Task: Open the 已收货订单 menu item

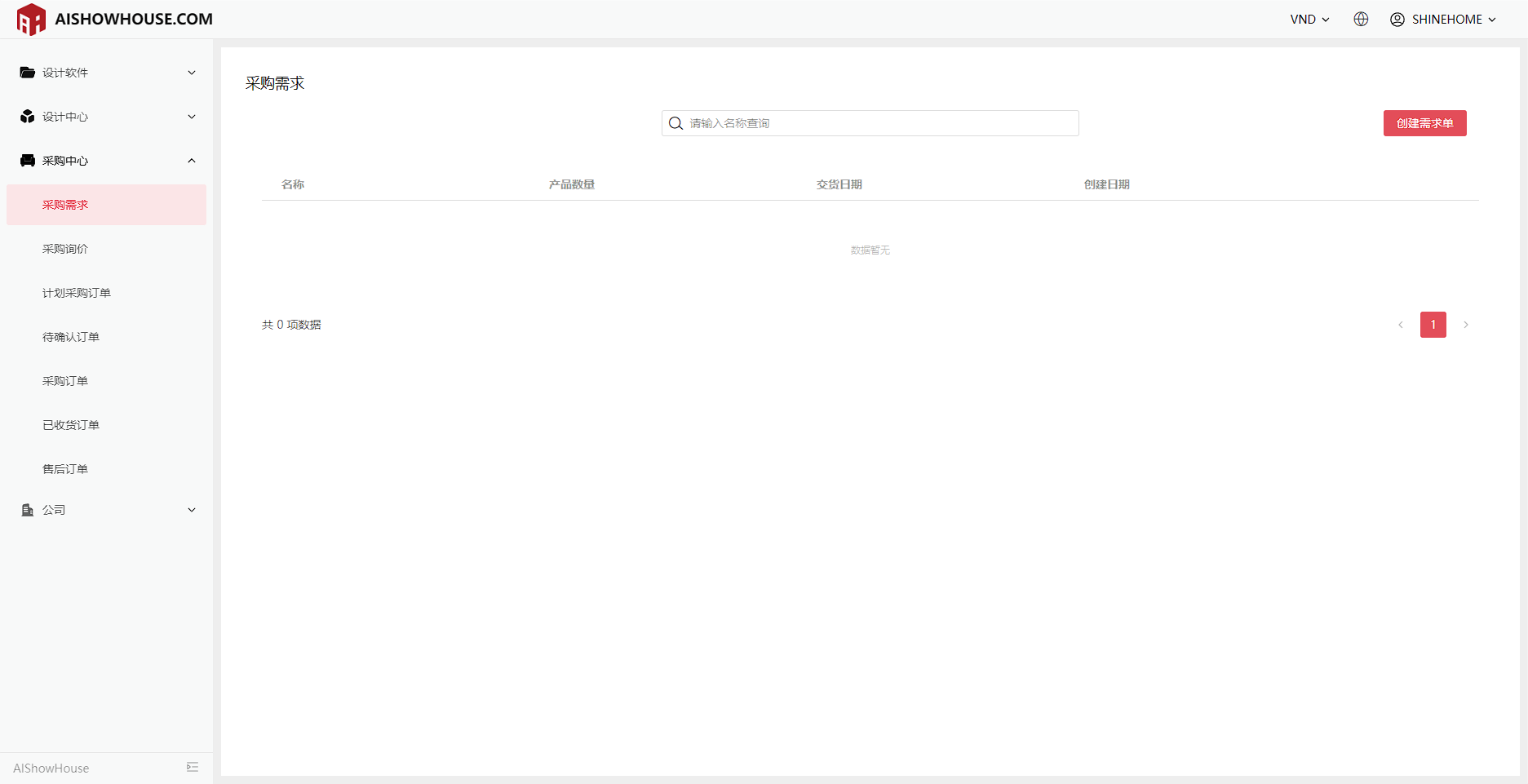Action: point(106,425)
